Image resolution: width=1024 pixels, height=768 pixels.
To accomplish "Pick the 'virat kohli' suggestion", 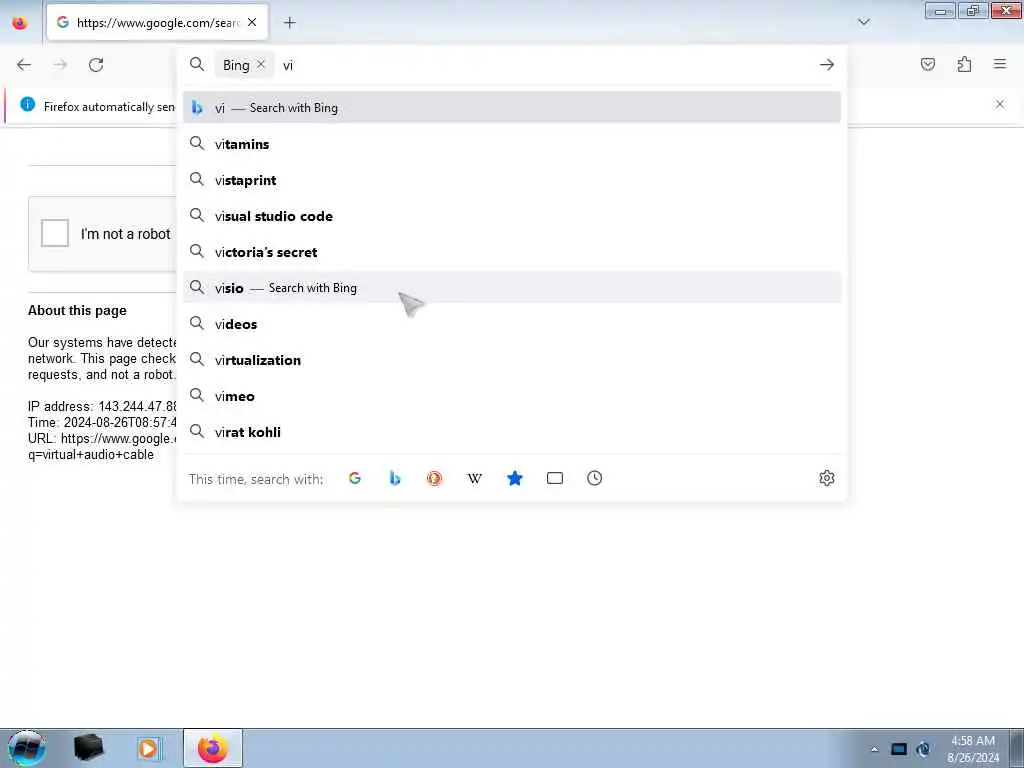I will [x=512, y=432].
